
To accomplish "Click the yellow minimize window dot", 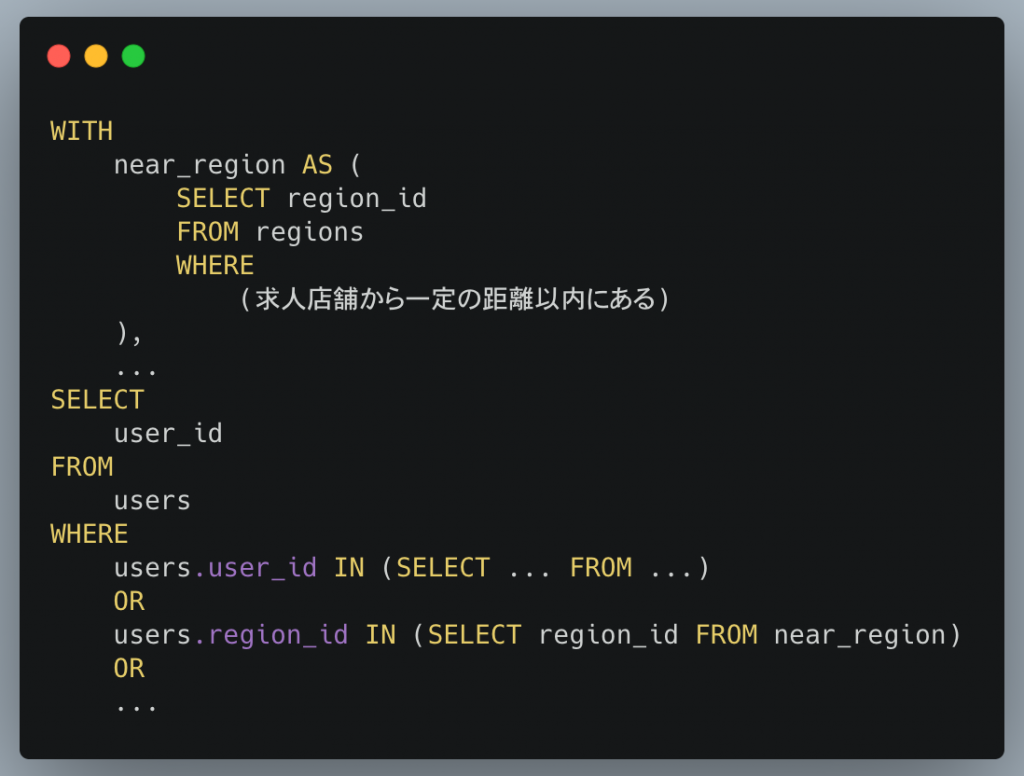I will coord(96,56).
